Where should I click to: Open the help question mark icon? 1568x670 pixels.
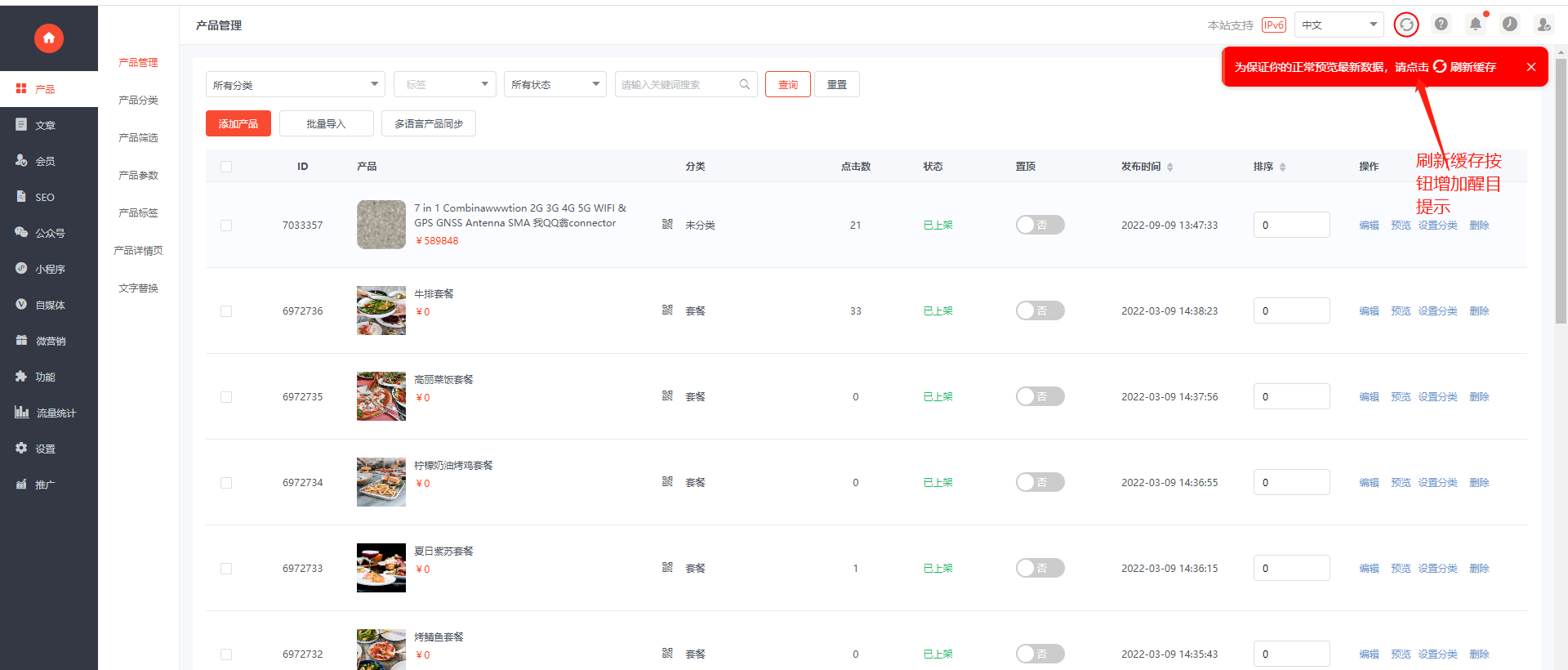(x=1441, y=25)
